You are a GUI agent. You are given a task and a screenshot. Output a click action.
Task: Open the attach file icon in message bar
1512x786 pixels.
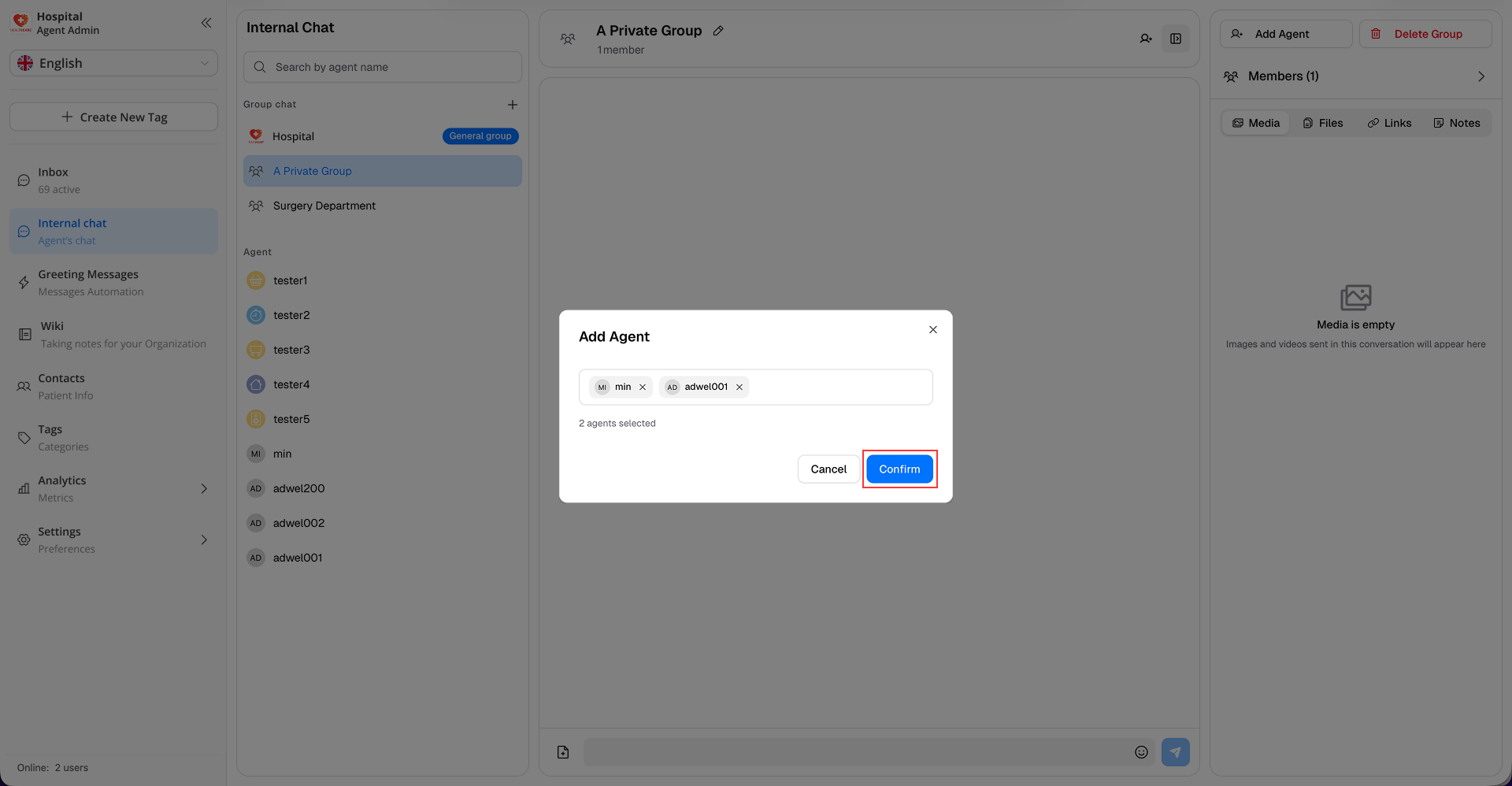coord(562,751)
